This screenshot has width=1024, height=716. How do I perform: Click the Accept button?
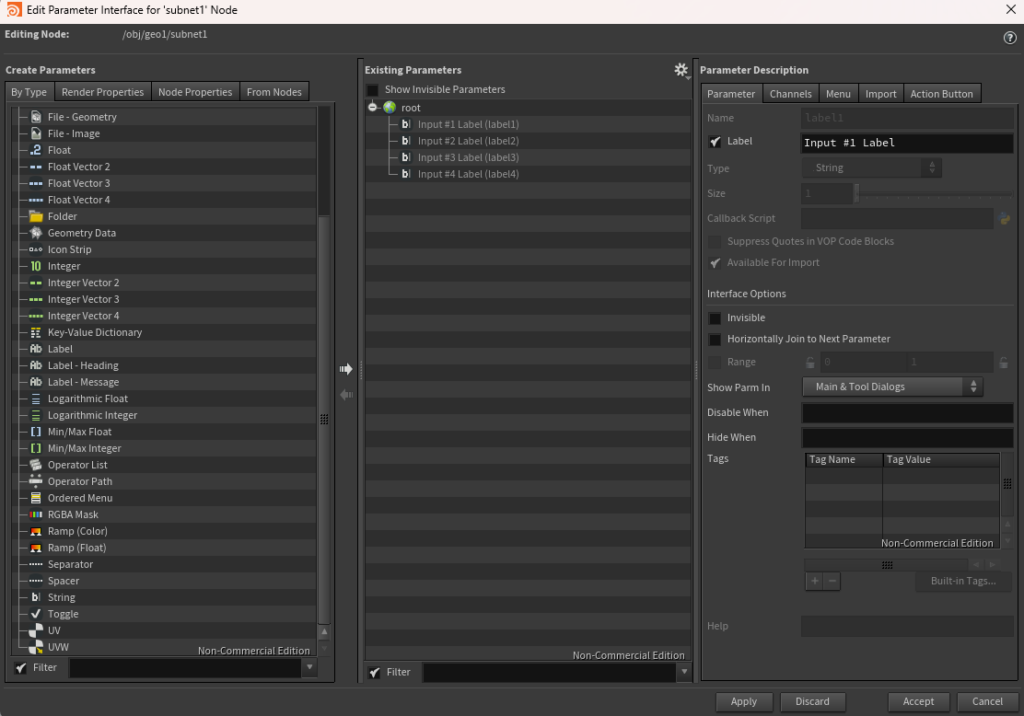coord(918,701)
